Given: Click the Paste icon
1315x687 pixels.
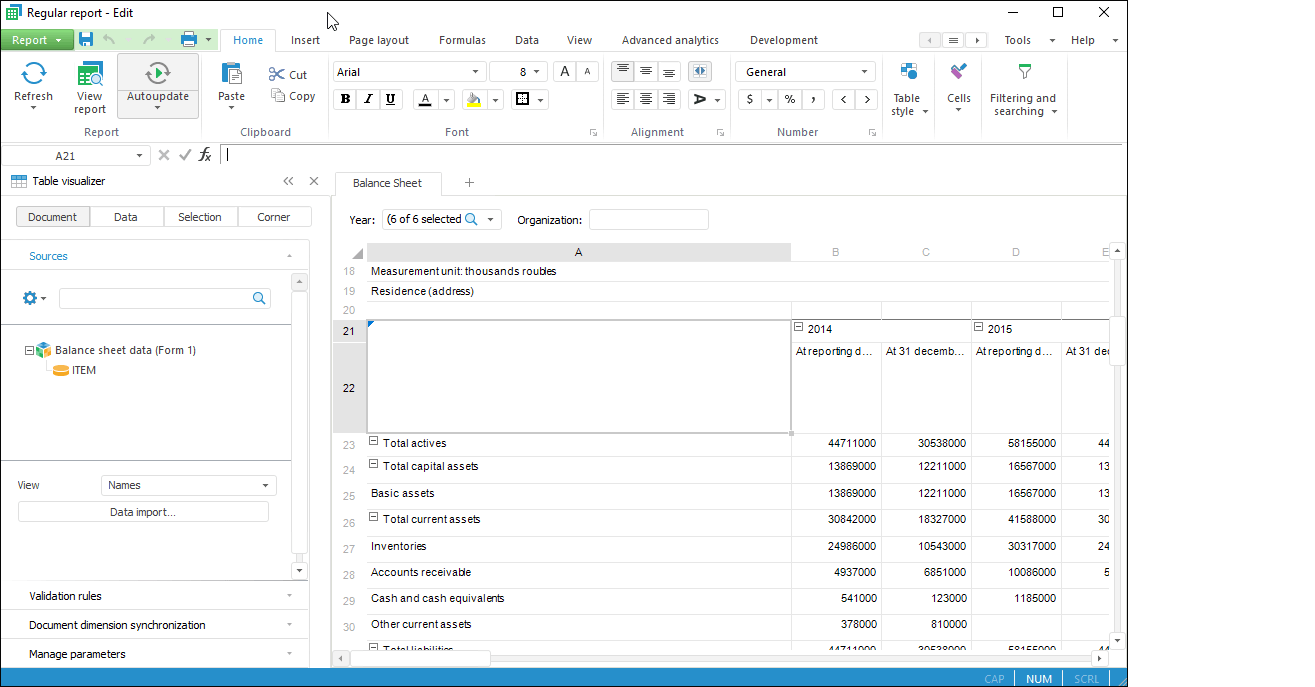Looking at the screenshot, I should click(231, 74).
